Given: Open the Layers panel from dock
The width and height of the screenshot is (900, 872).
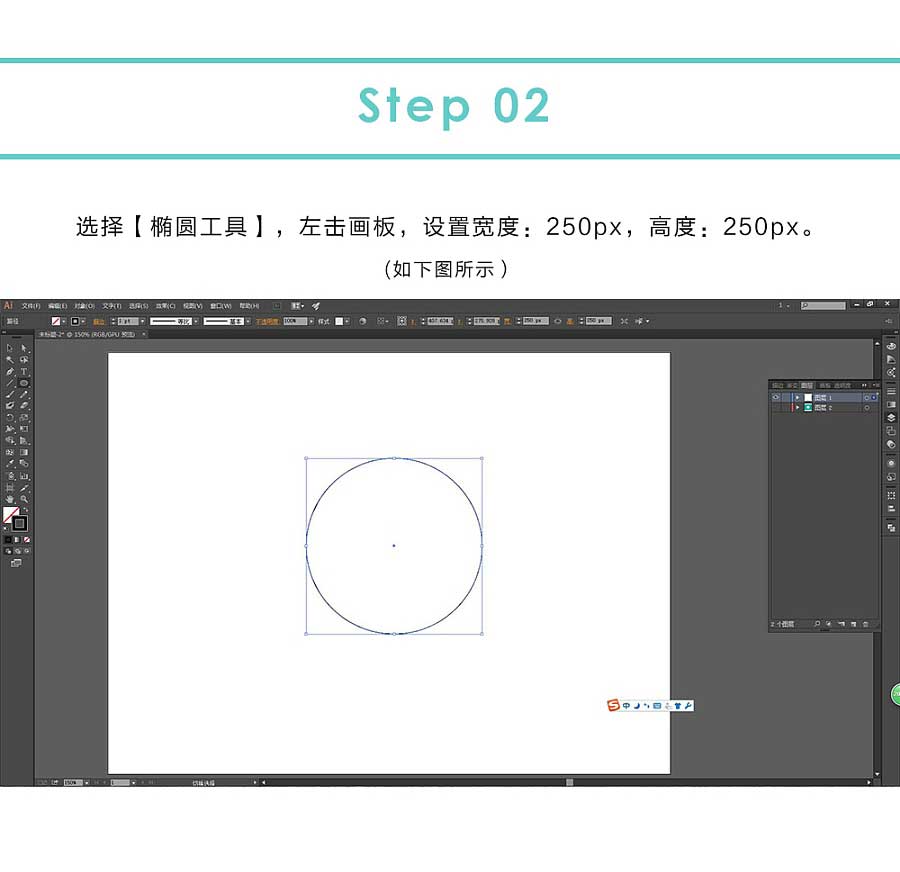Looking at the screenshot, I should point(891,417).
